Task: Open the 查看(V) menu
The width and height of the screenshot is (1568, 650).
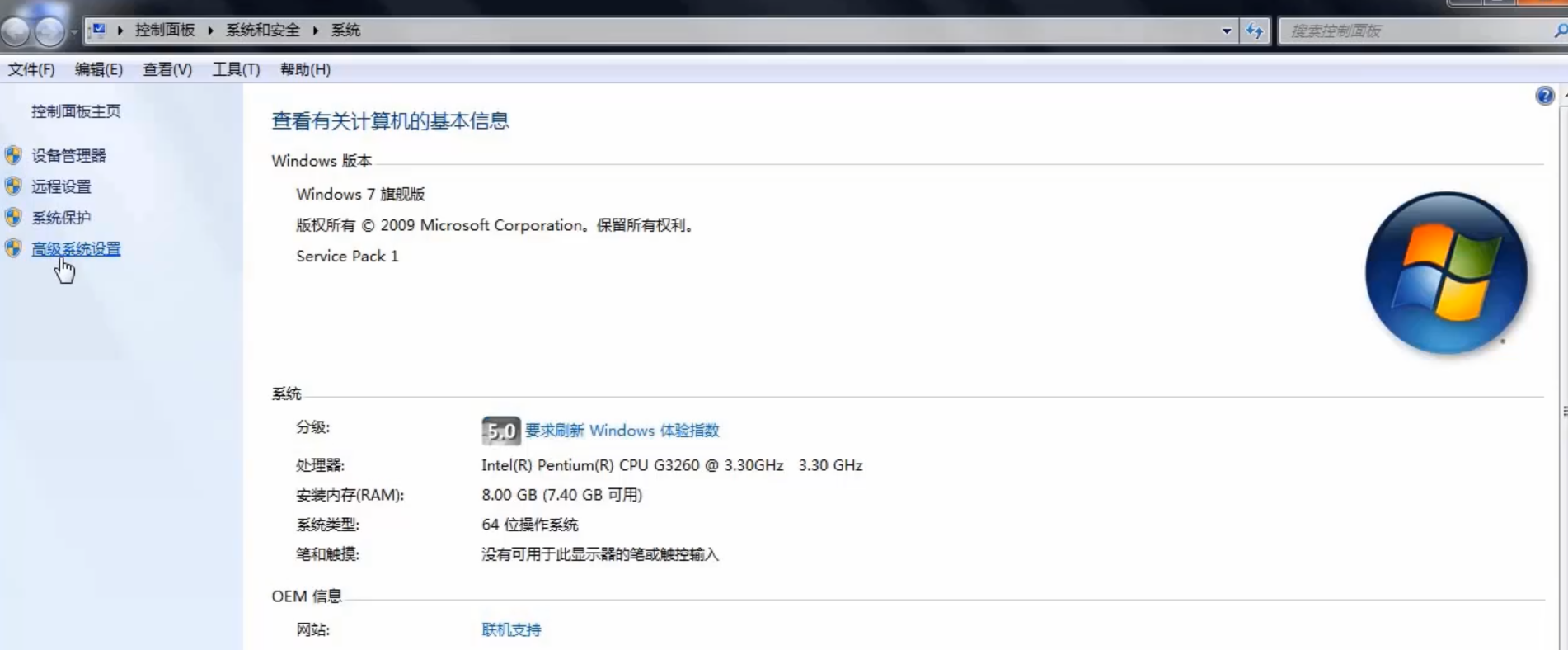Action: 167,69
